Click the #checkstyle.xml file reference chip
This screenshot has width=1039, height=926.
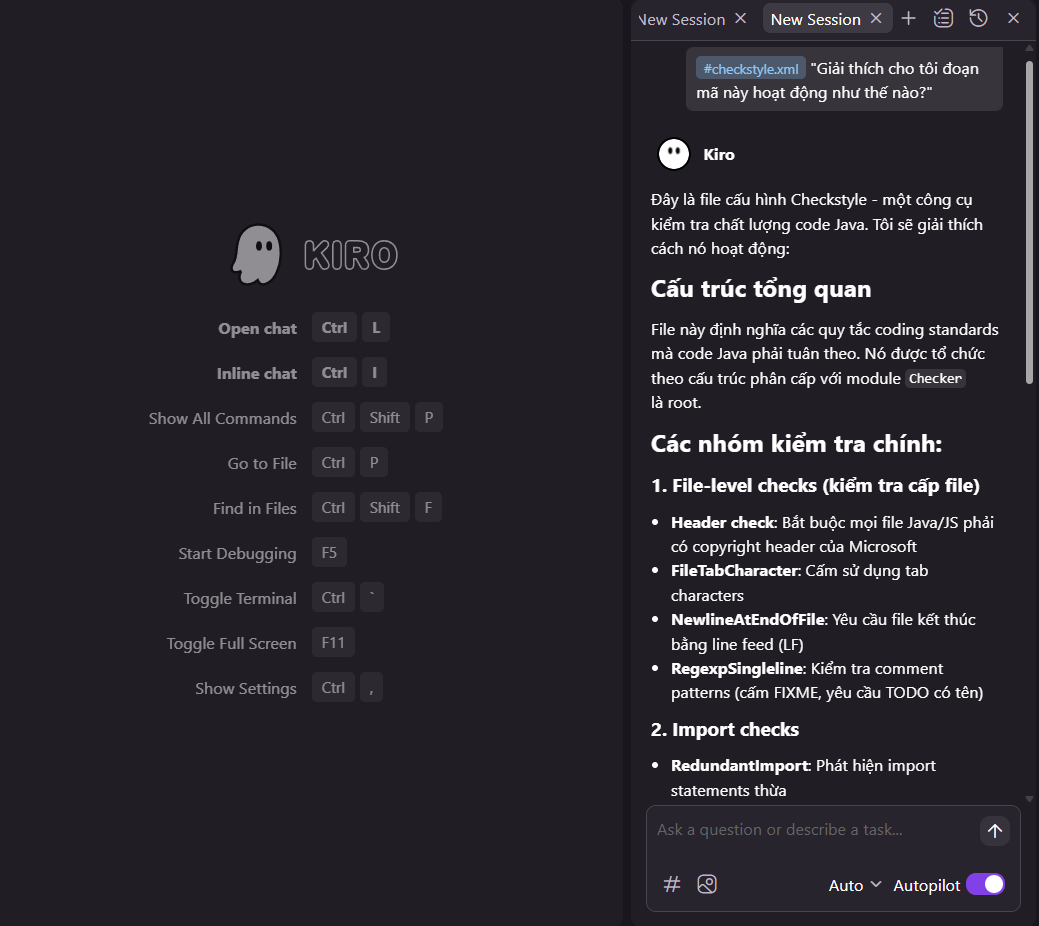751,69
